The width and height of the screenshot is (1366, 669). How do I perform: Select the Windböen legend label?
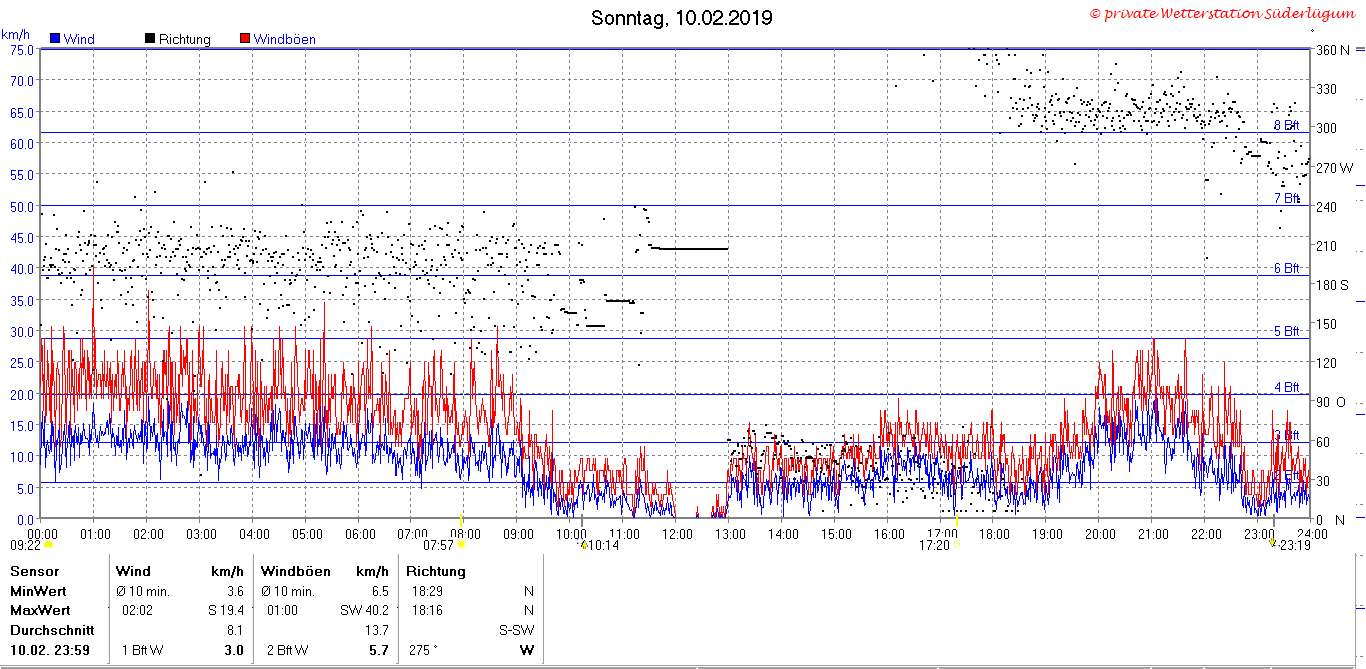(284, 40)
